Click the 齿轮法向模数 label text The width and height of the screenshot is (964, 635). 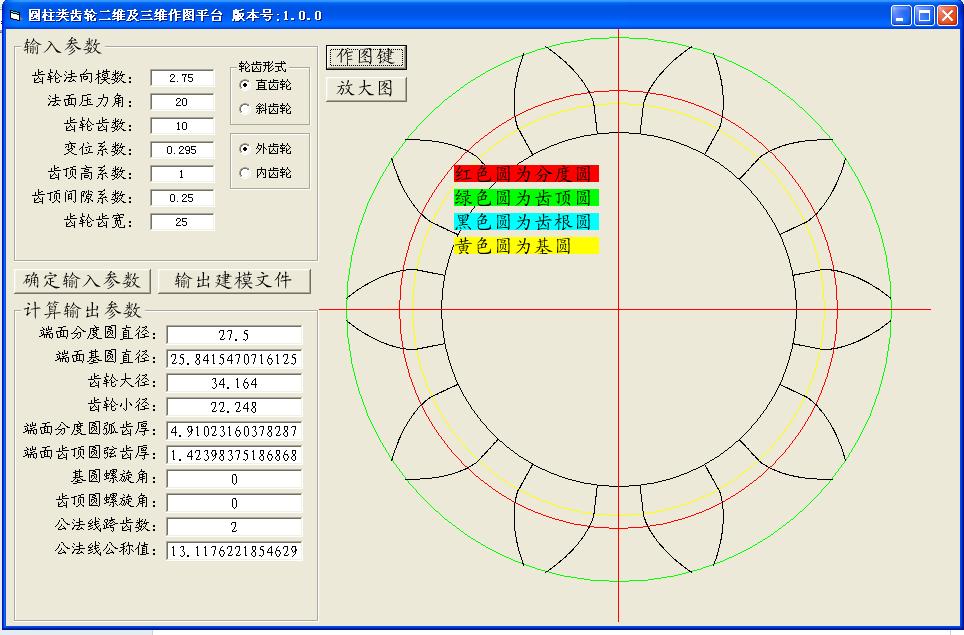click(82, 77)
